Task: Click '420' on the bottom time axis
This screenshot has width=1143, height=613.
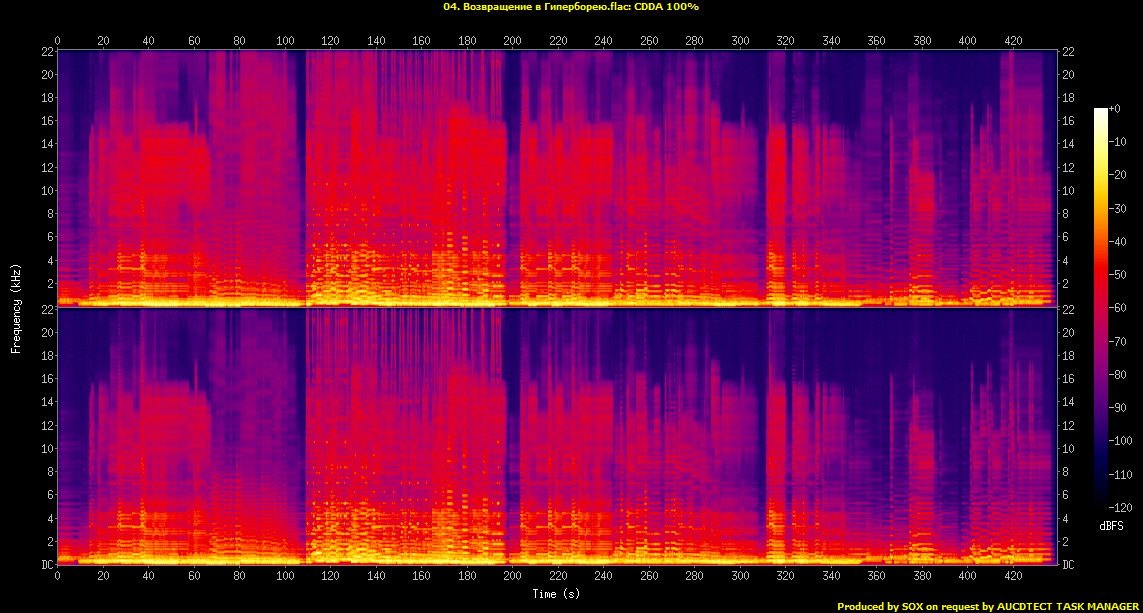Action: 1013,575
